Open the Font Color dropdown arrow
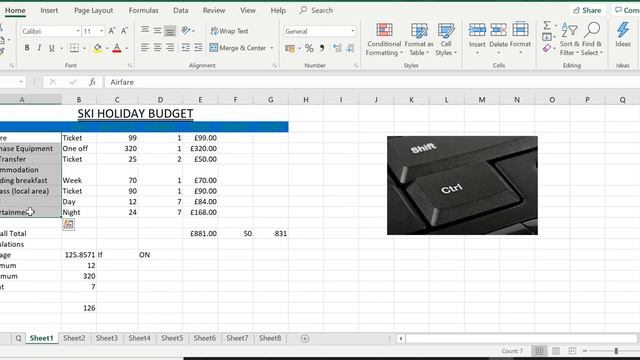 click(x=127, y=48)
